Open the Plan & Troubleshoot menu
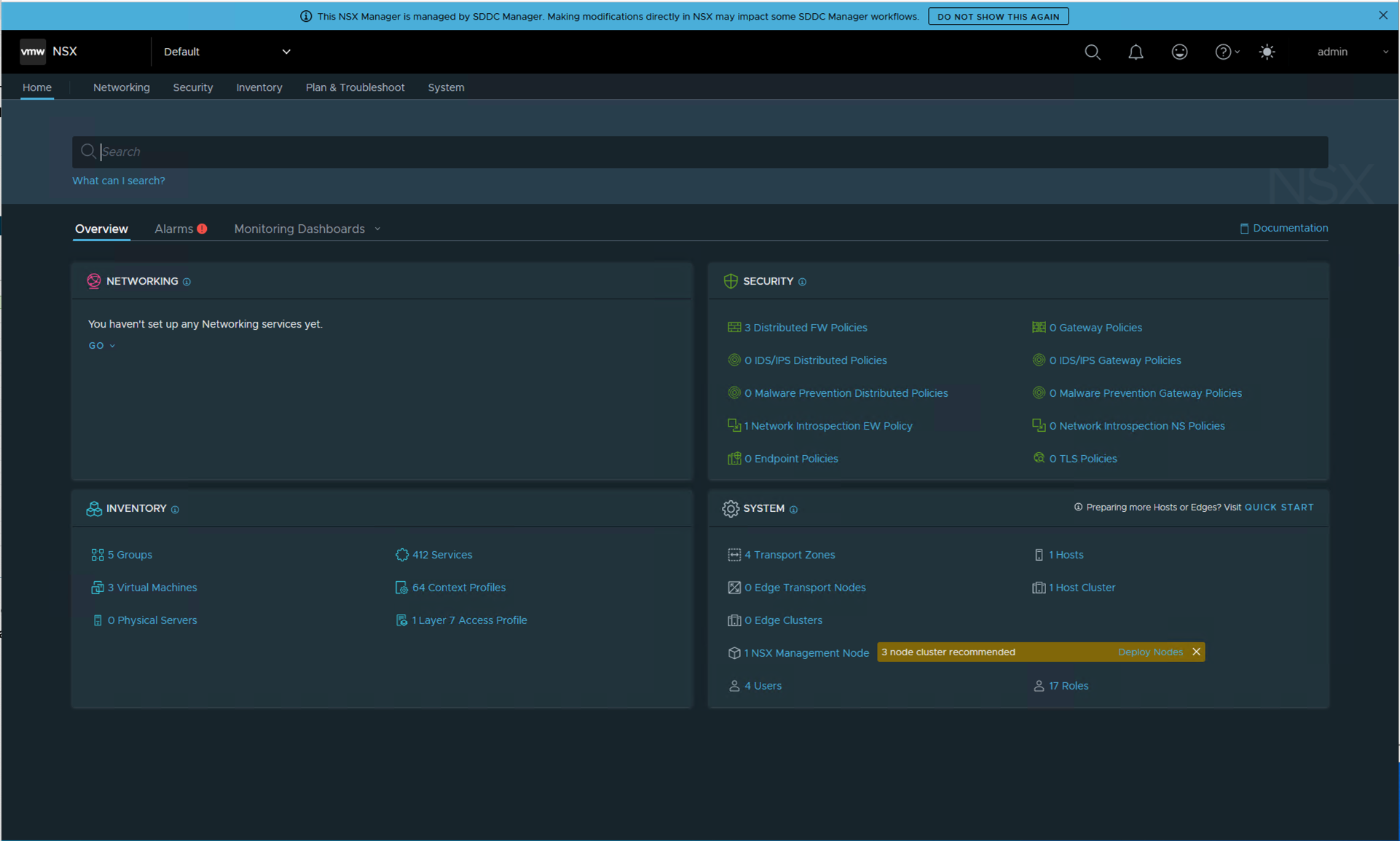Viewport: 1400px width, 841px height. pyautogui.click(x=355, y=87)
